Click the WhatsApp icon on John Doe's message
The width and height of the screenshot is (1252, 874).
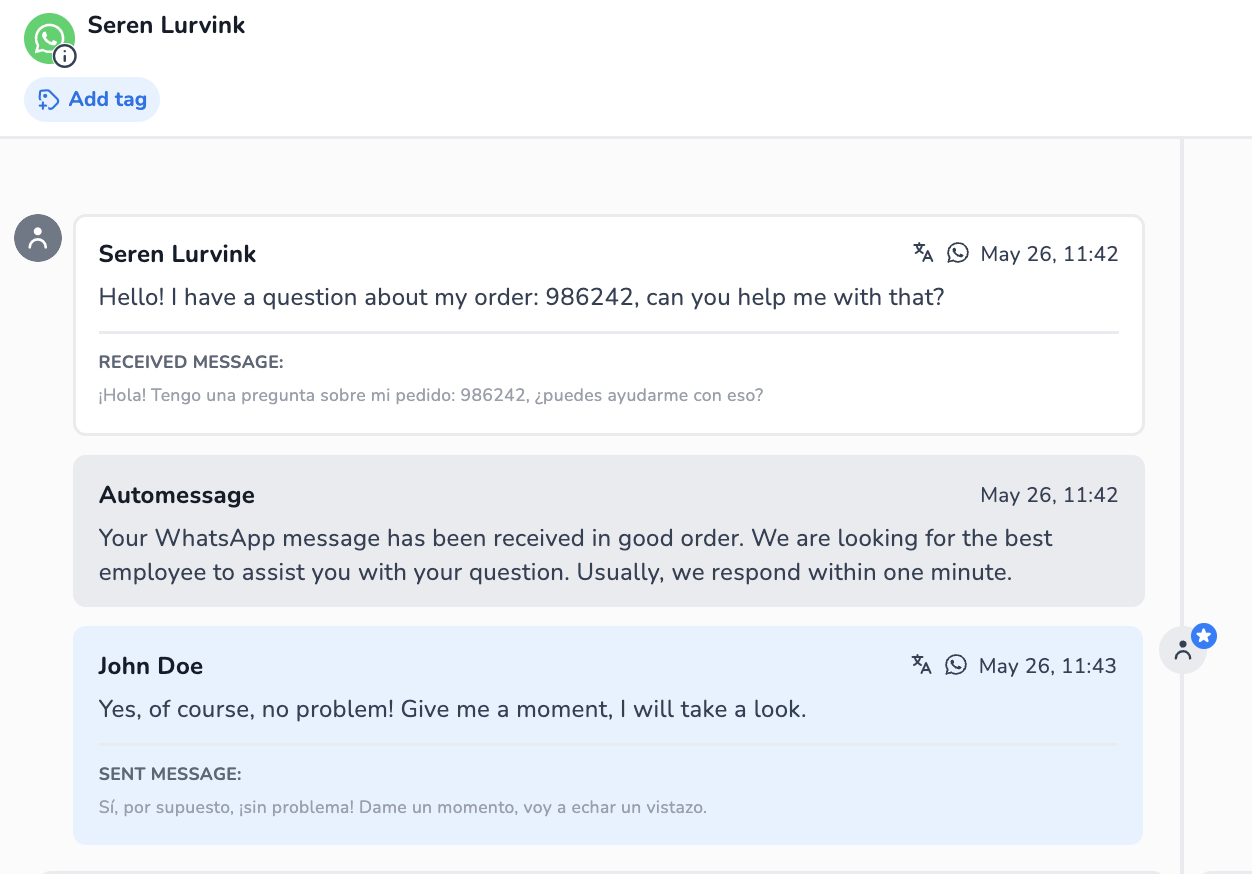[956, 664]
